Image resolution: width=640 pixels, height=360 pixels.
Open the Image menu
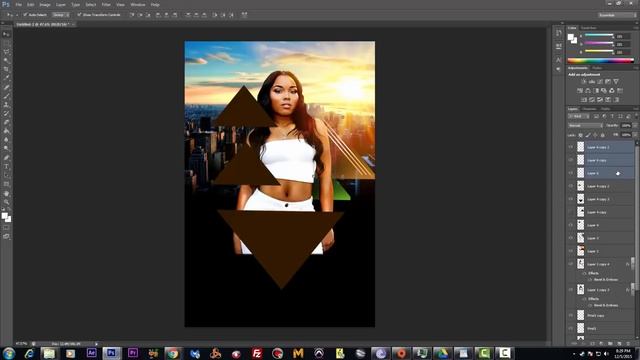tap(45, 4)
